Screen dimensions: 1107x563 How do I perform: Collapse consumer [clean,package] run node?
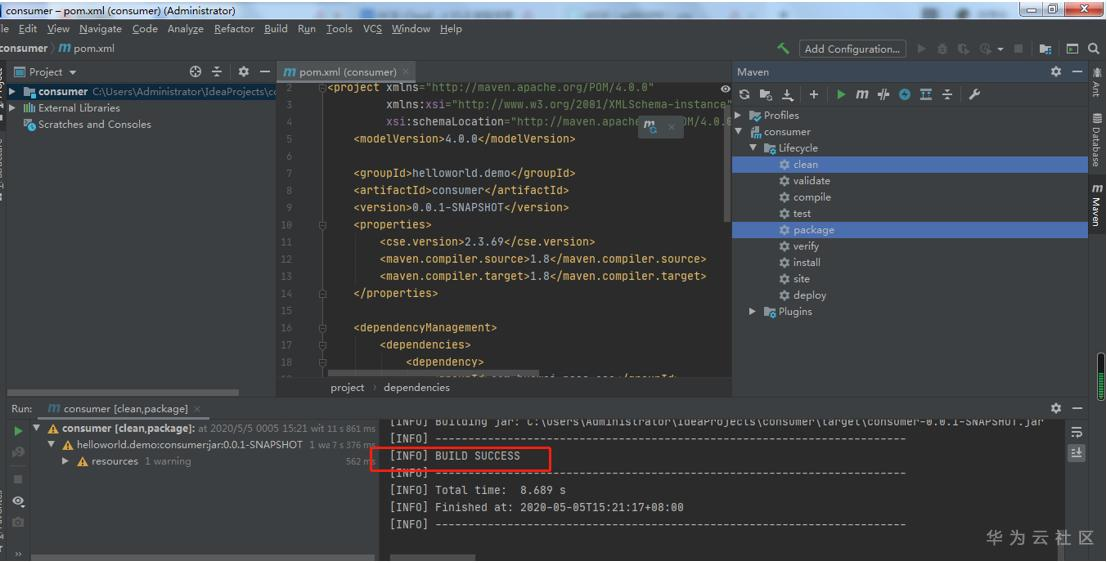point(37,428)
